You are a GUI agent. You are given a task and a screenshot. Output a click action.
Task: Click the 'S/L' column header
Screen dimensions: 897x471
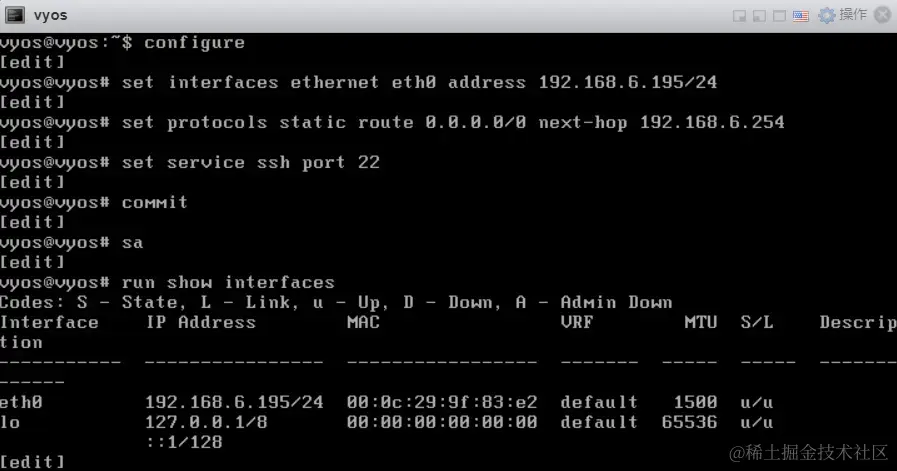click(757, 323)
